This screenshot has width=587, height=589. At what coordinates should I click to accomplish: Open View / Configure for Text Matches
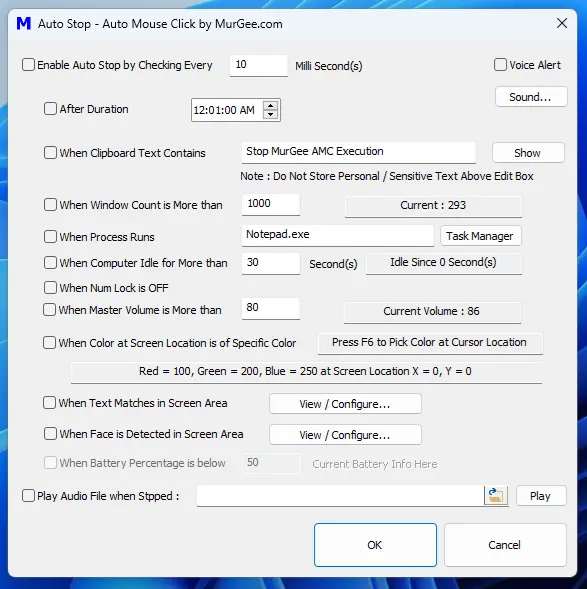(x=345, y=404)
